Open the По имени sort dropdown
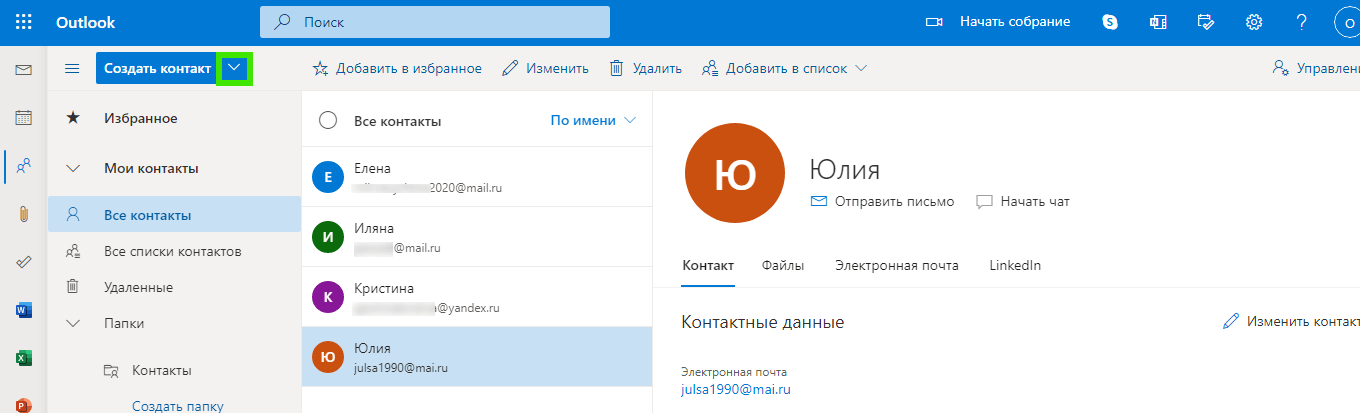Screen dimensions: 1365x413 (593, 121)
